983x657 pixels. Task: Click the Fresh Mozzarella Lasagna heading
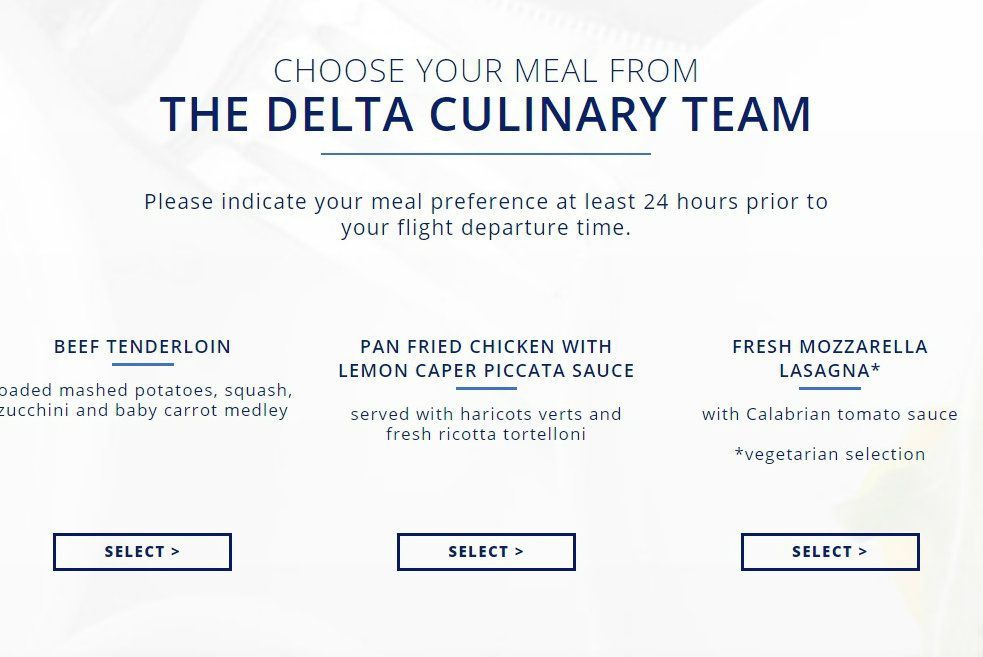coord(830,359)
